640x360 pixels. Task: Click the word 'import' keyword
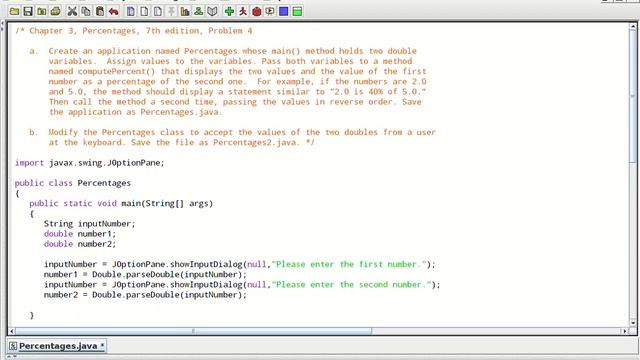coord(29,163)
